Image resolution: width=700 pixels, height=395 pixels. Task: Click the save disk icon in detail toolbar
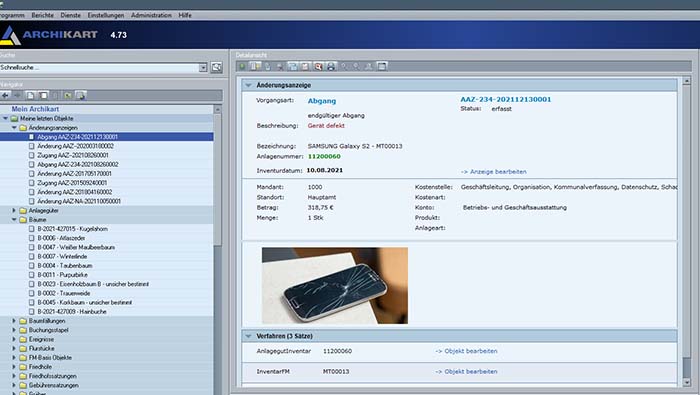[x=305, y=67]
